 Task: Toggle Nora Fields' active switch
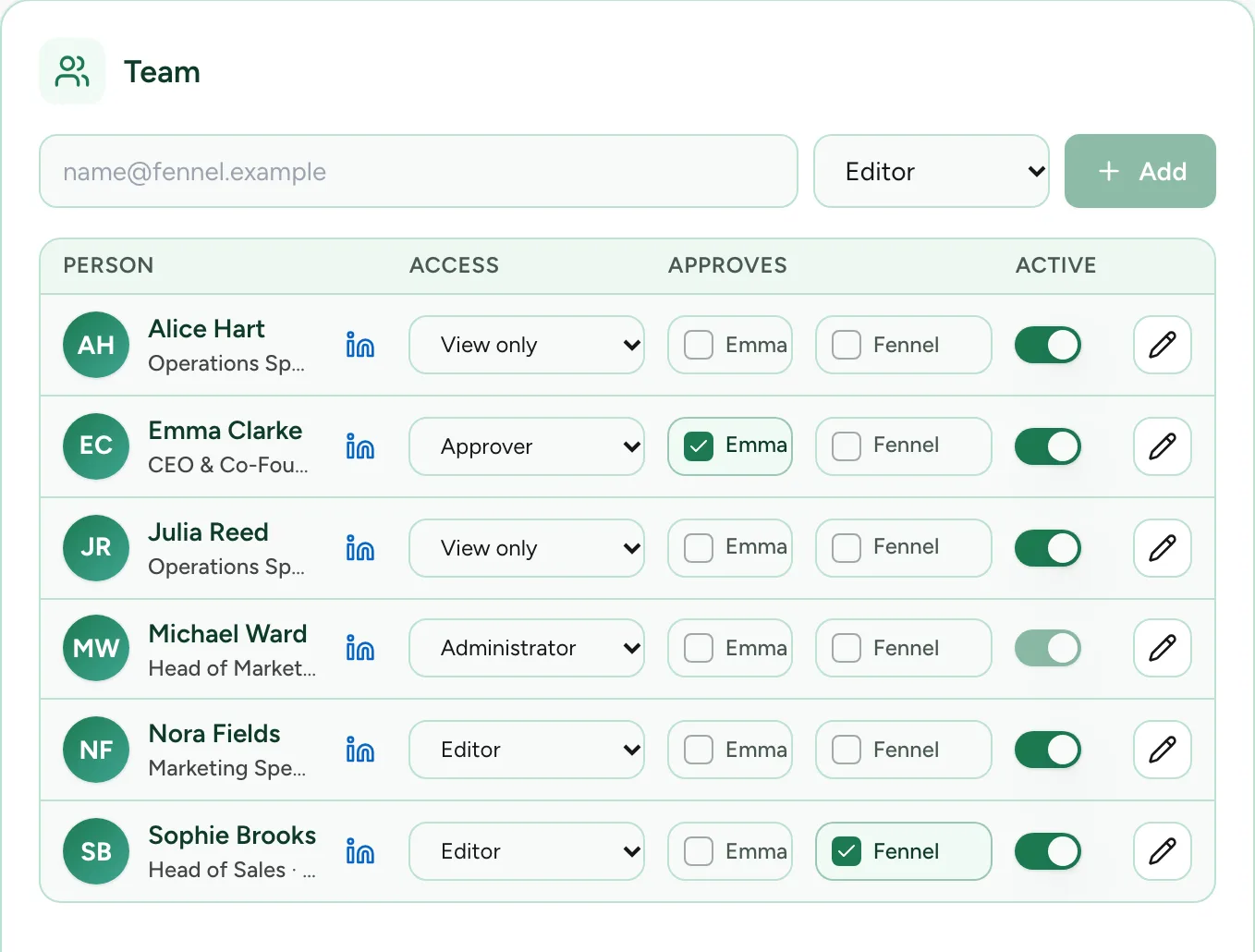click(1048, 750)
